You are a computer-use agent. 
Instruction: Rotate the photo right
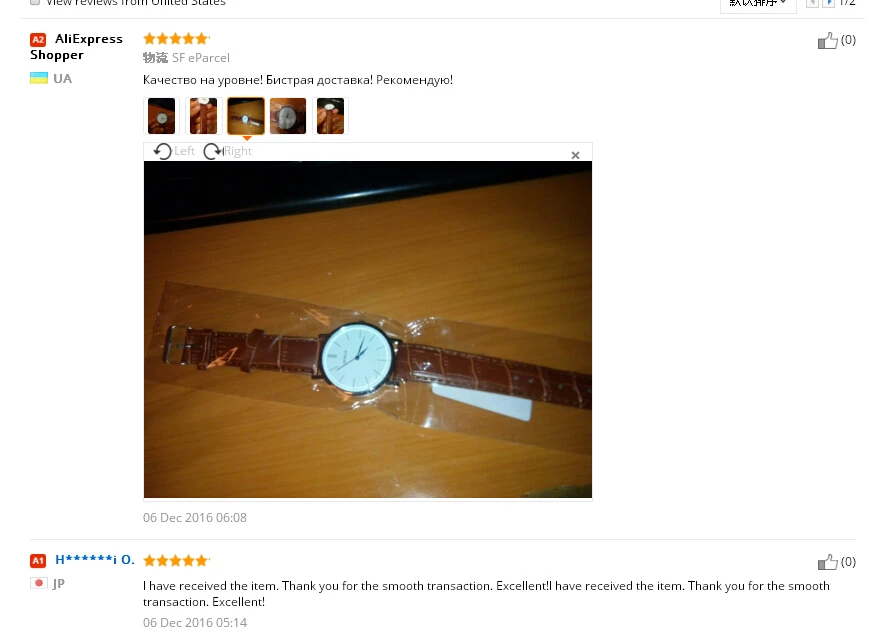227,151
